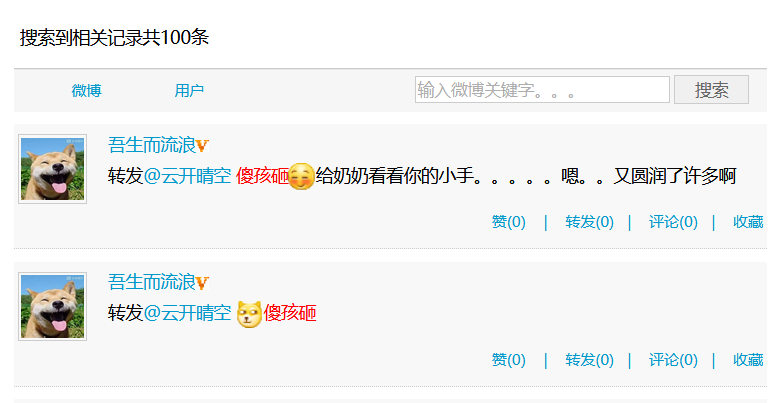Image resolution: width=777 pixels, height=403 pixels.
Task: Click the V verified badge in first post
Action: click(202, 146)
